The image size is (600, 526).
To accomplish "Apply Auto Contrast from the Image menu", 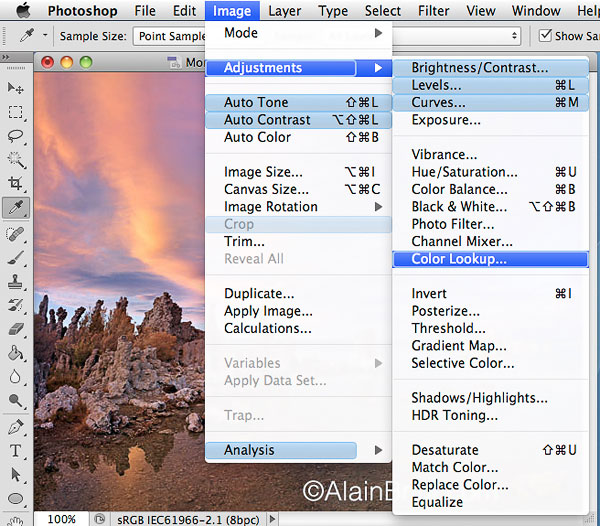I will tap(267, 120).
